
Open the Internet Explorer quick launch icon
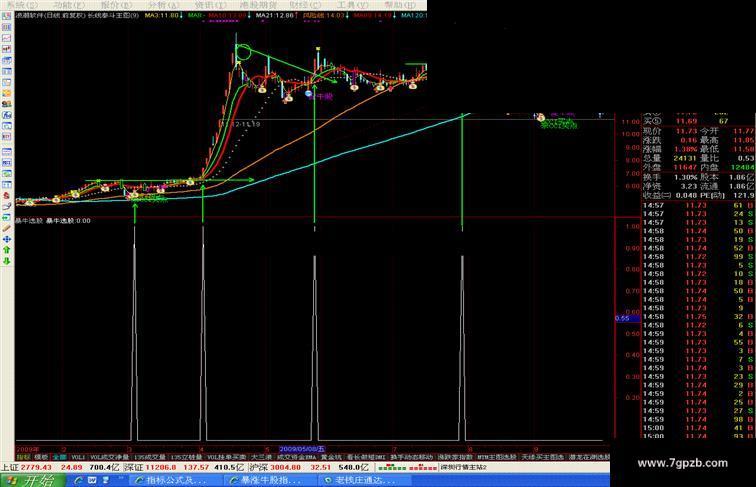point(79,480)
